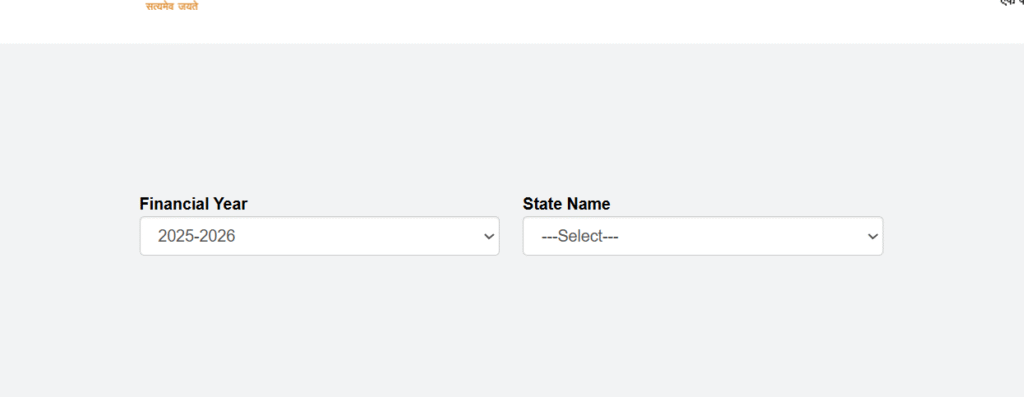The width and height of the screenshot is (1024, 397).
Task: Open the Financial Year dropdown
Action: pyautogui.click(x=319, y=236)
